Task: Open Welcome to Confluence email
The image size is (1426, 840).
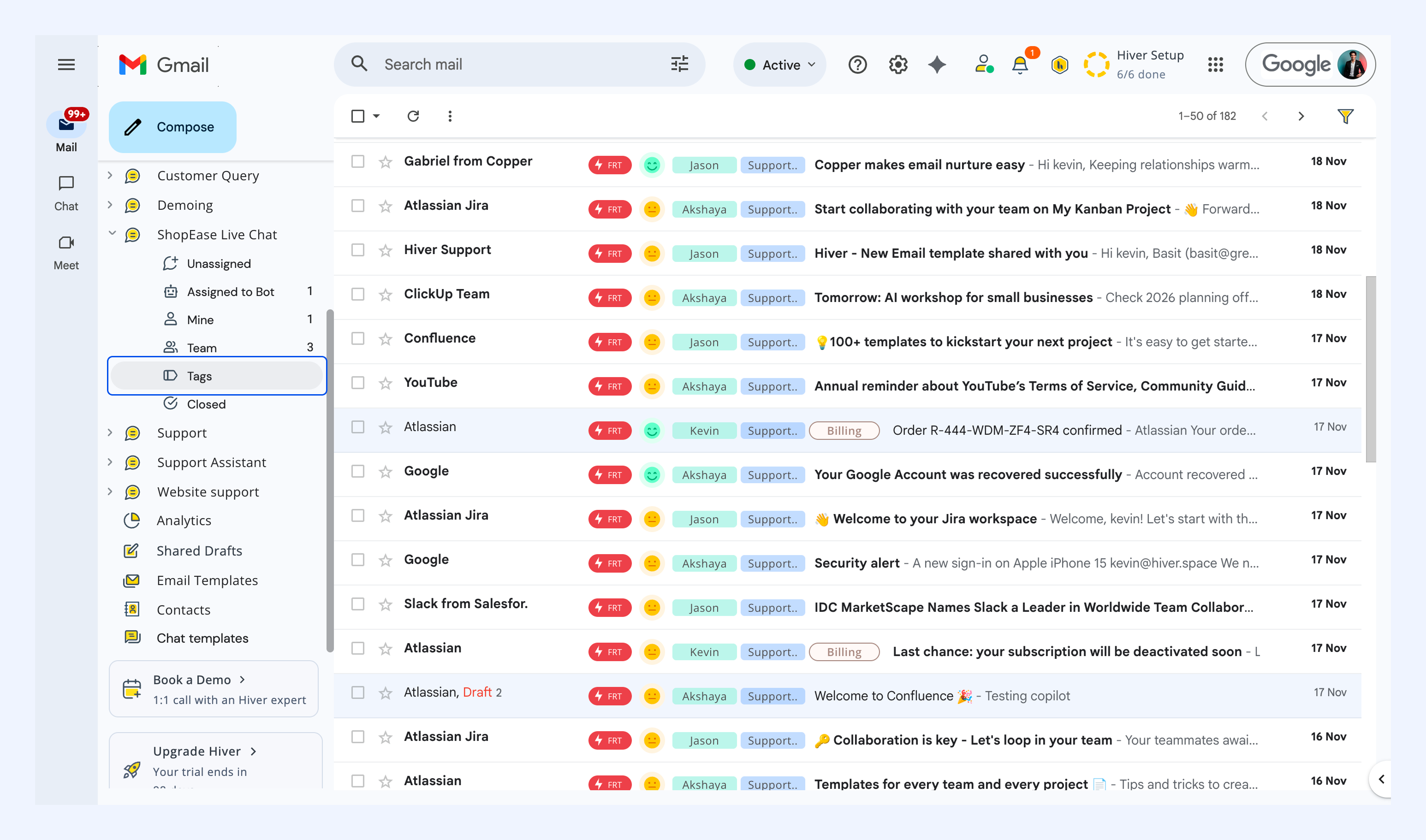Action: pyautogui.click(x=847, y=696)
